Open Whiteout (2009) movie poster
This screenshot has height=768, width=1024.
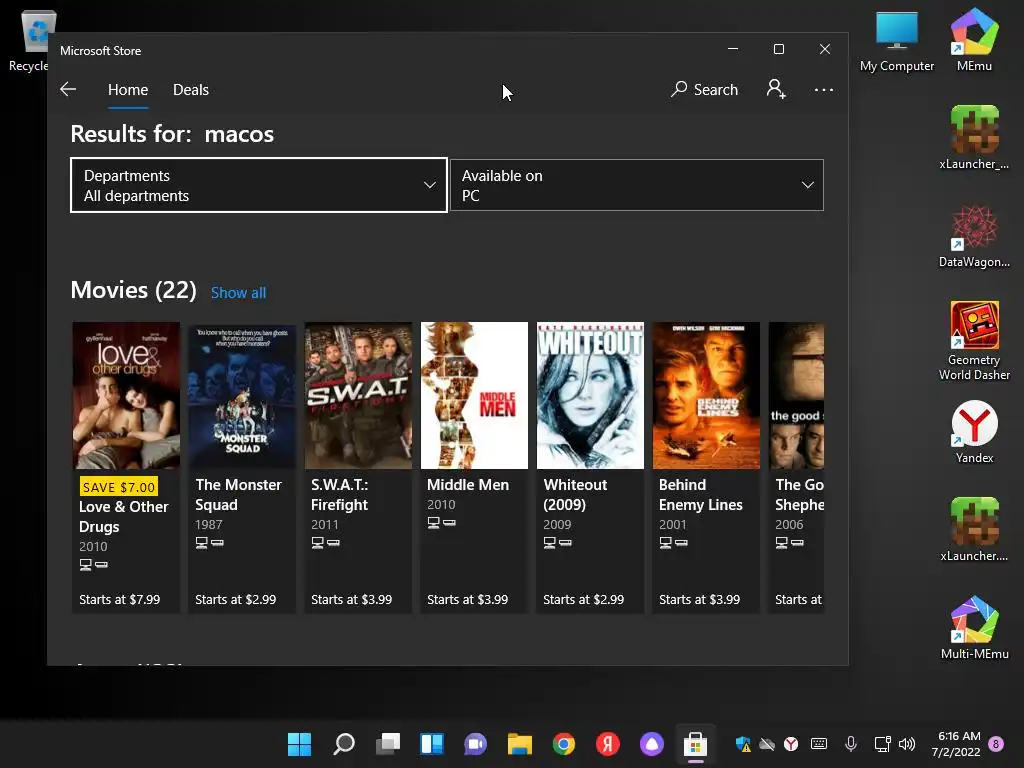590,395
